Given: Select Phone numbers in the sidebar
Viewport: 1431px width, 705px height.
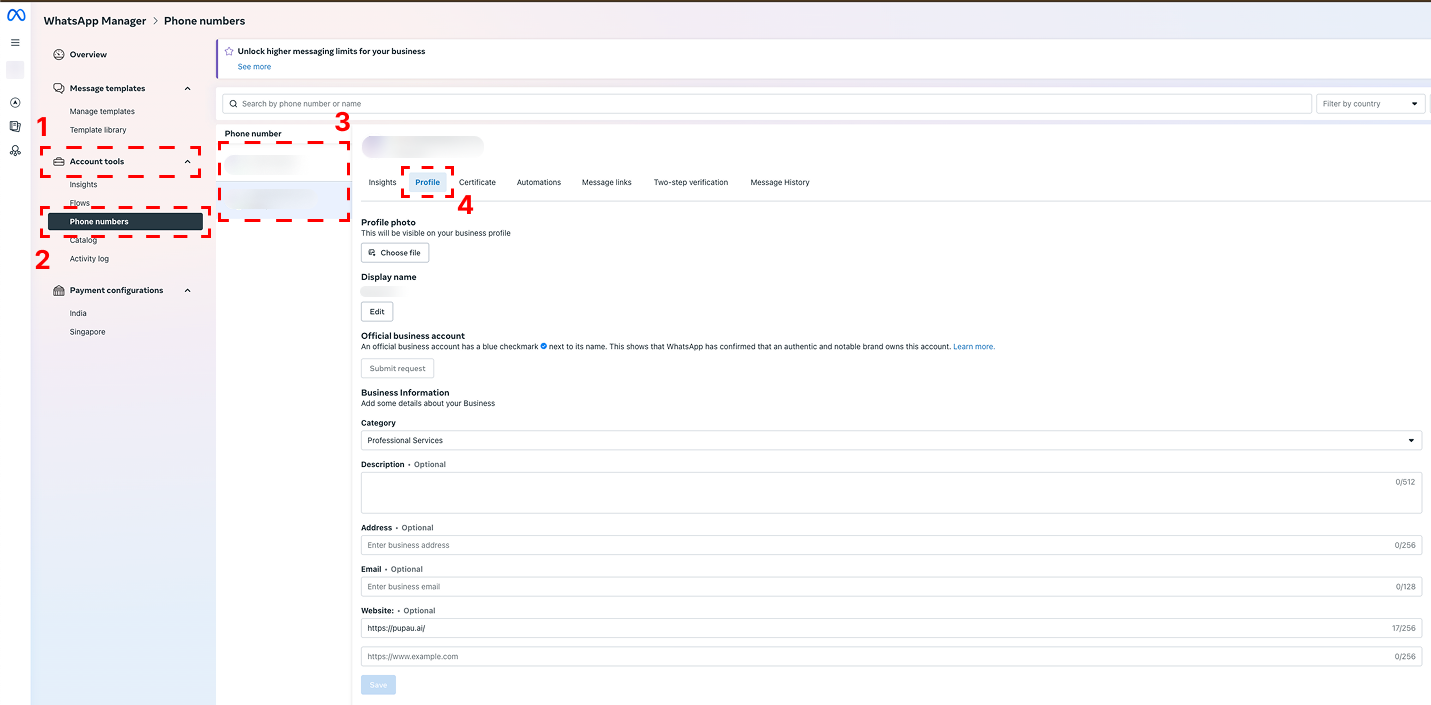Looking at the screenshot, I should point(125,222).
